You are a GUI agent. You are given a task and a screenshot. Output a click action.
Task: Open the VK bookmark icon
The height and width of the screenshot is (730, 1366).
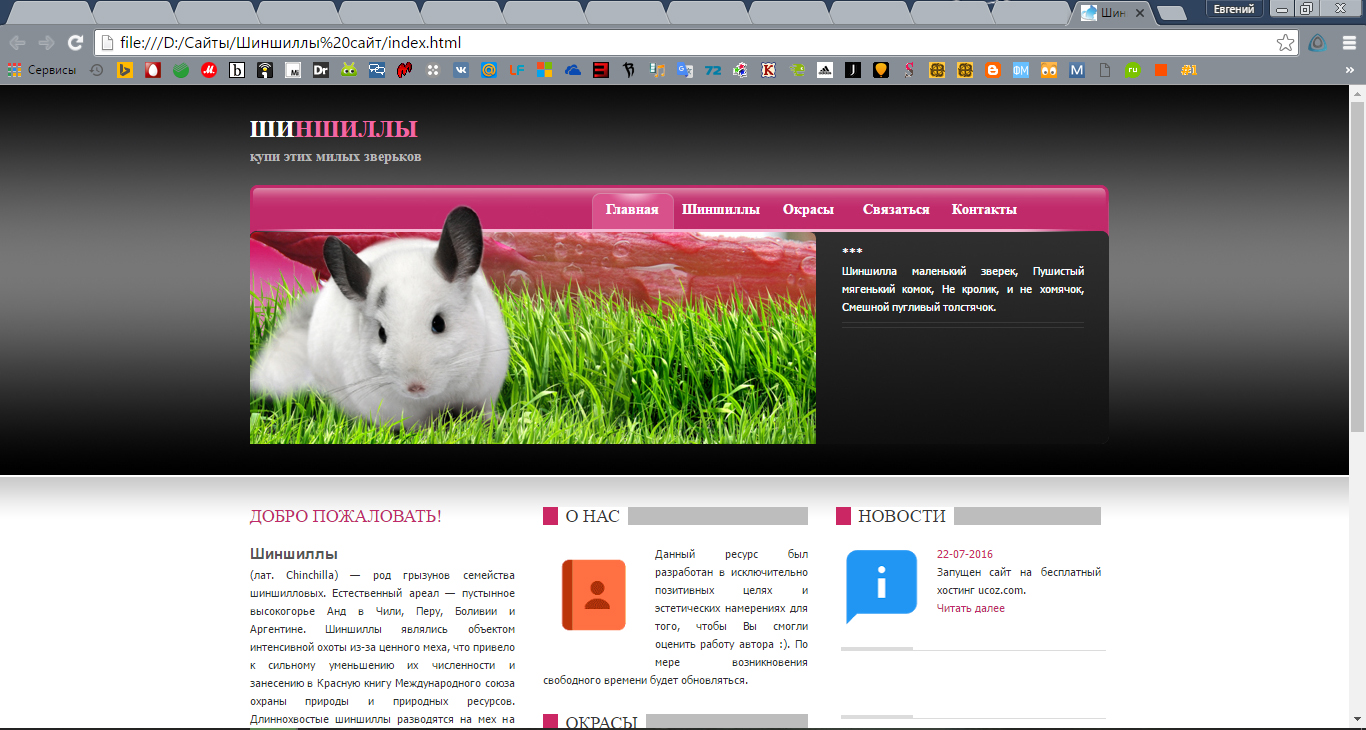461,70
